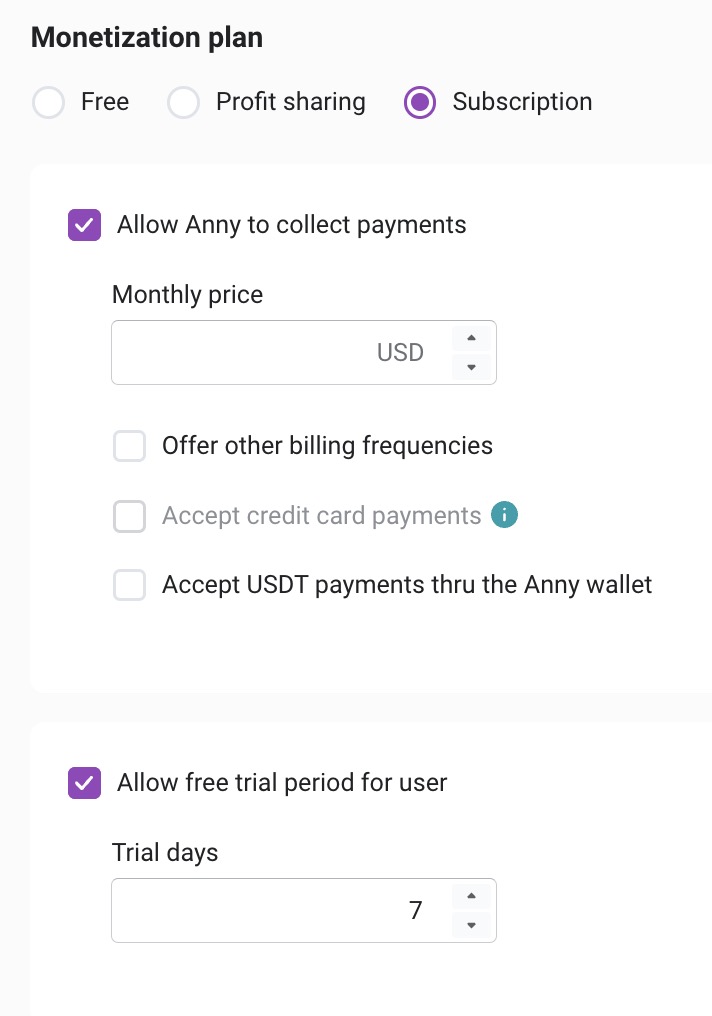Increment Trial days using up arrow
Viewport: 712px width, 1016px height.
click(x=471, y=896)
